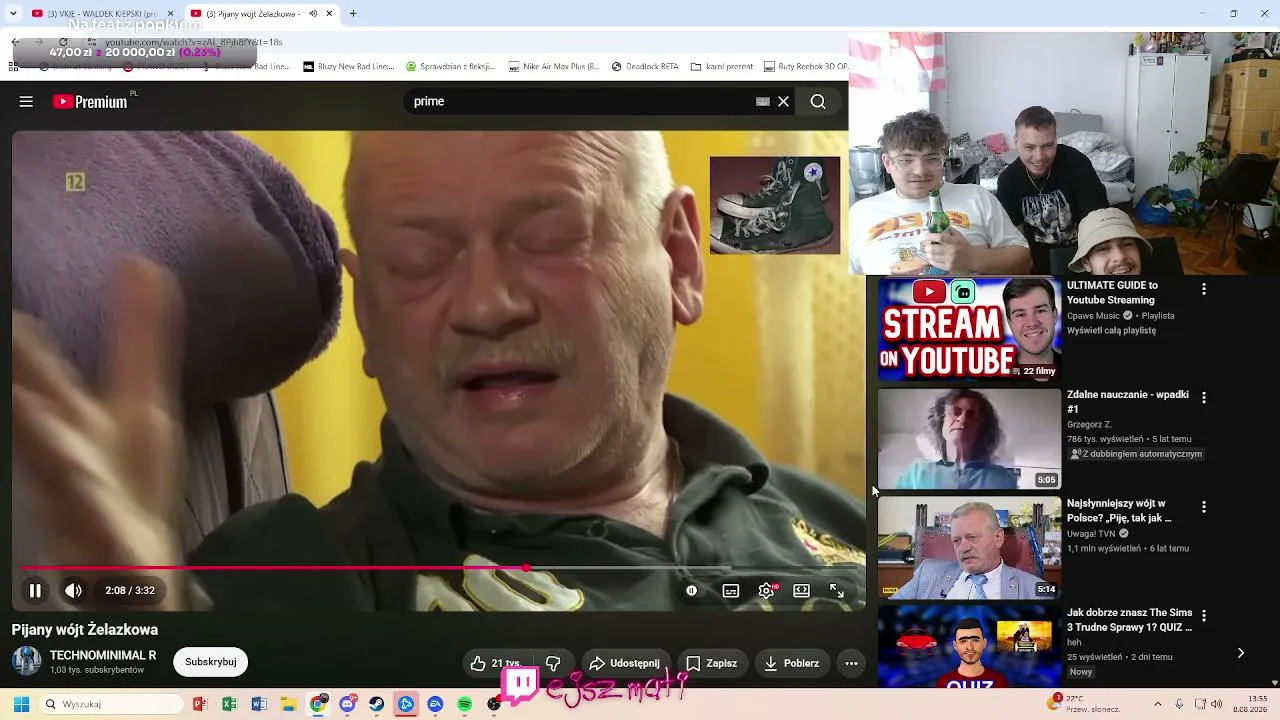
Task: Open options menu for The Sims quiz video
Action: (1204, 616)
